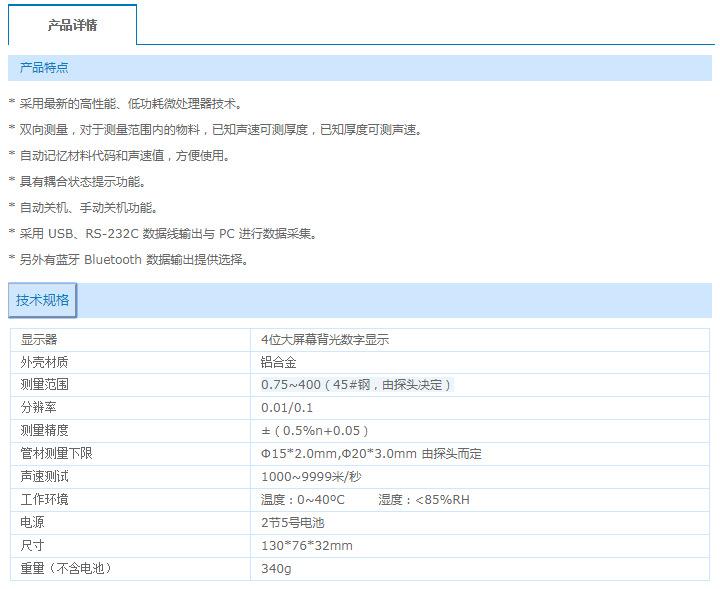Click the USB、RS-232C data cable feature line
720x589 pixels.
(167, 234)
